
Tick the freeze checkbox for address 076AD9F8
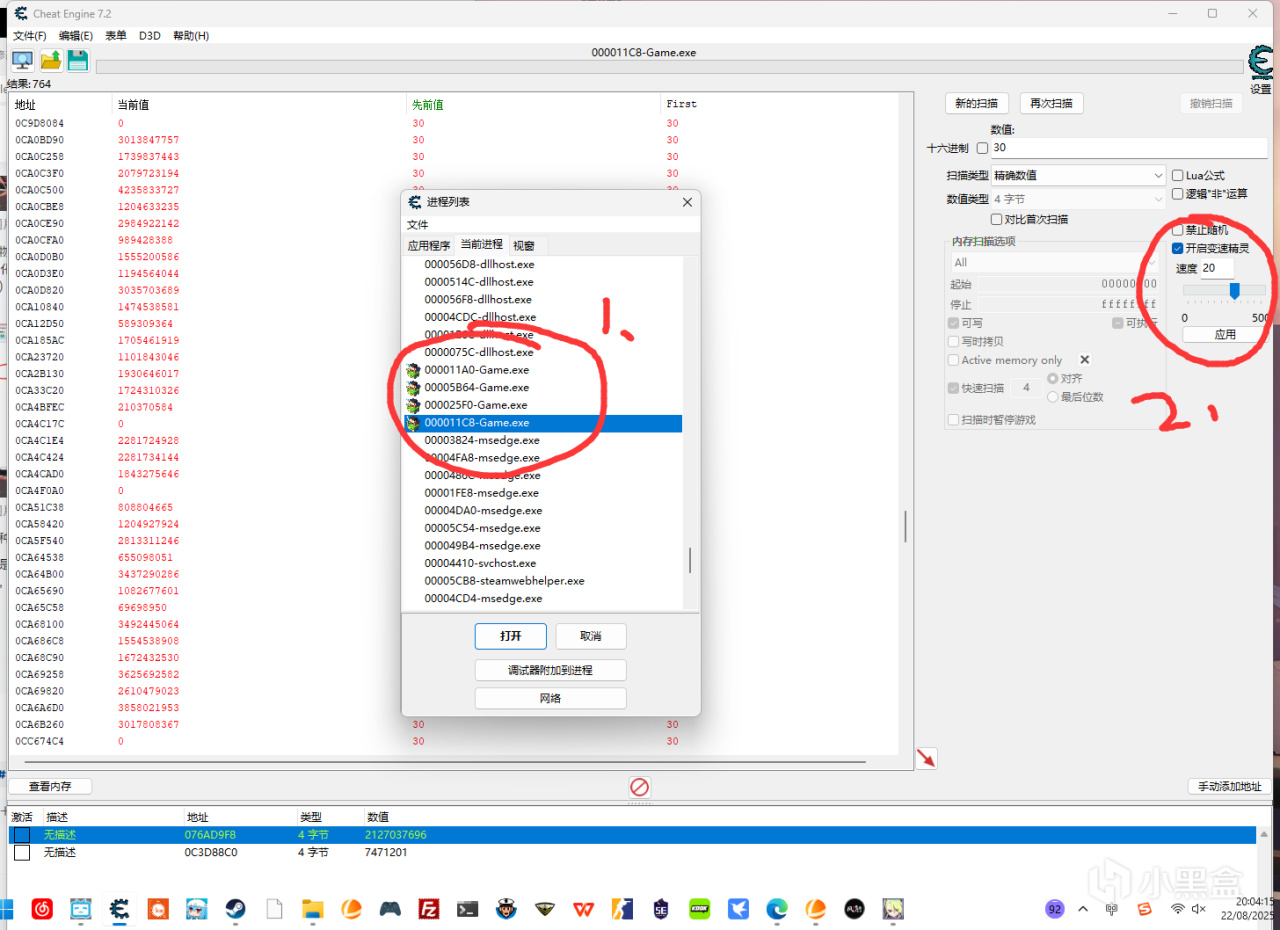tap(21, 835)
